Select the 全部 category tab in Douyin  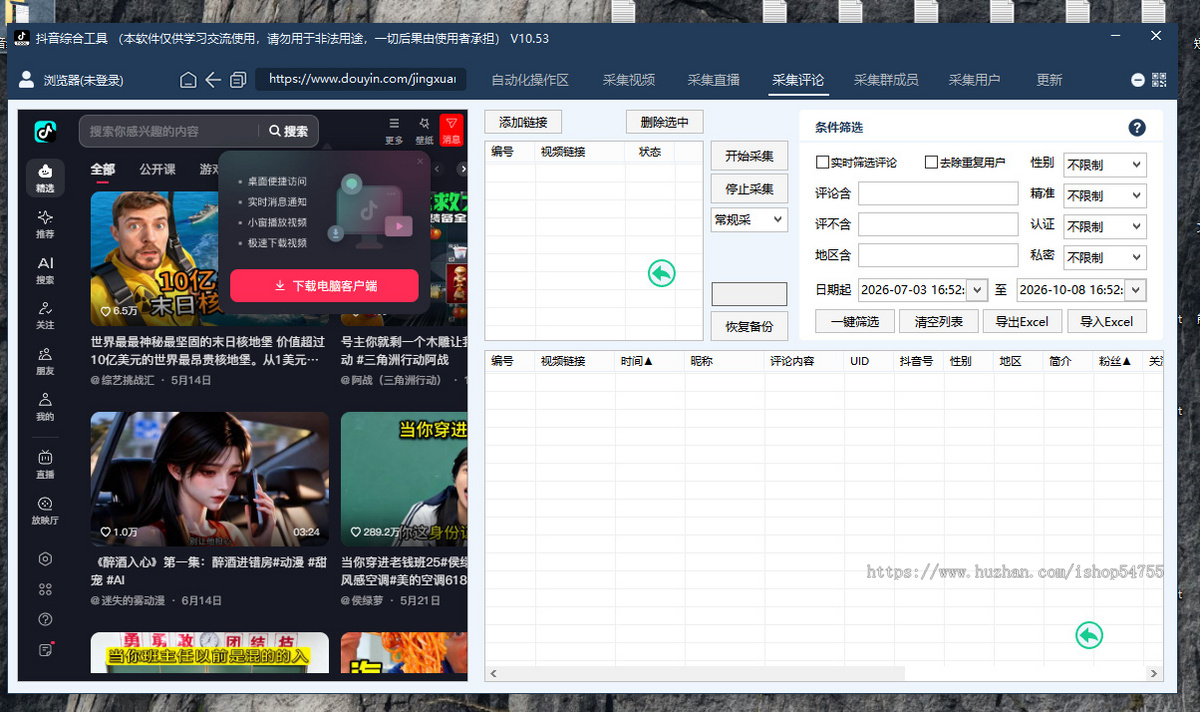(103, 169)
